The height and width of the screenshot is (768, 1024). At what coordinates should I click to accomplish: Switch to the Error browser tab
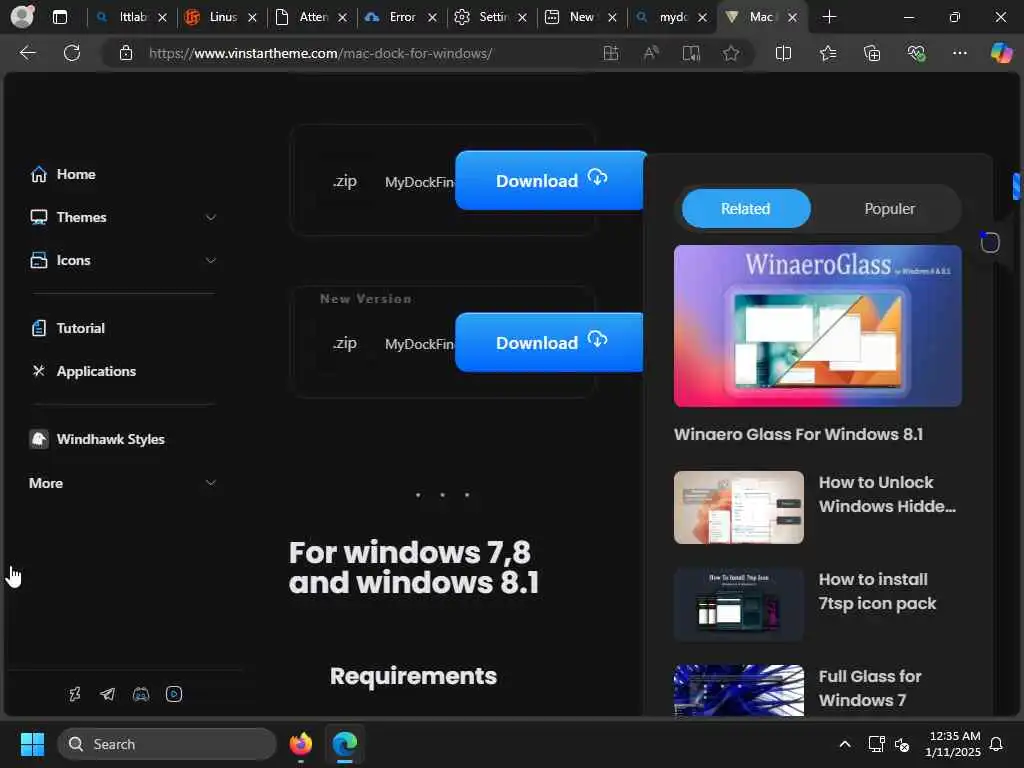click(401, 17)
